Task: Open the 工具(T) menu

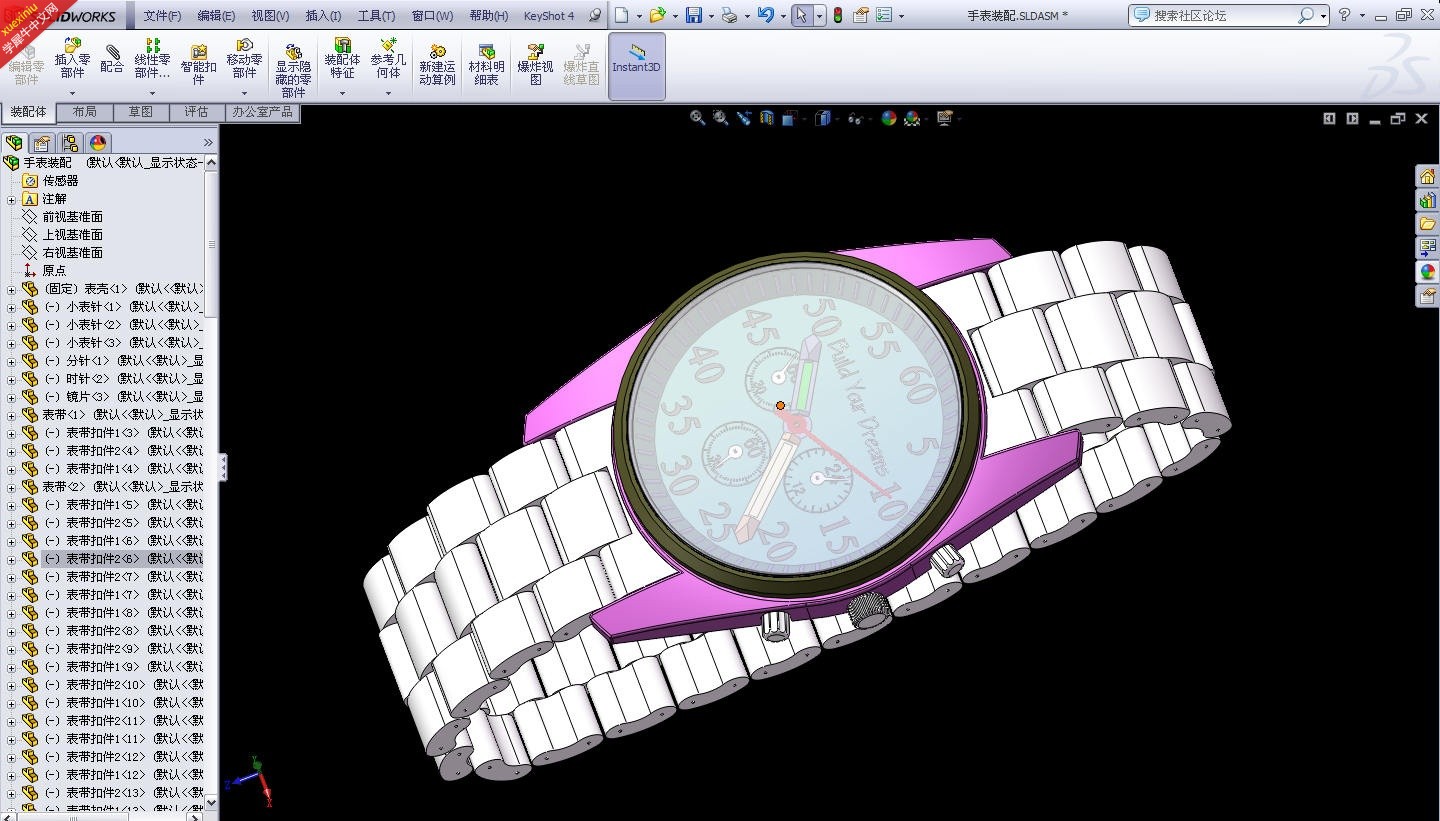Action: (x=376, y=16)
